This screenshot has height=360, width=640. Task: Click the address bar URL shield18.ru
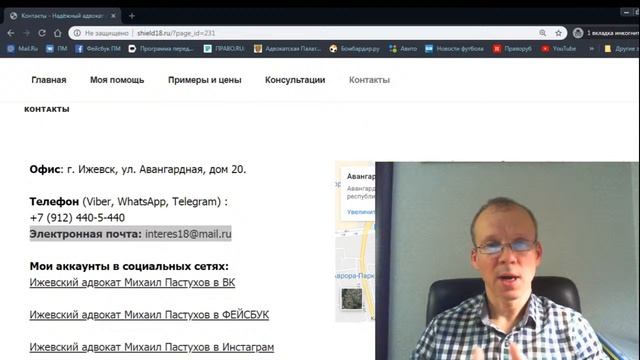click(176, 33)
